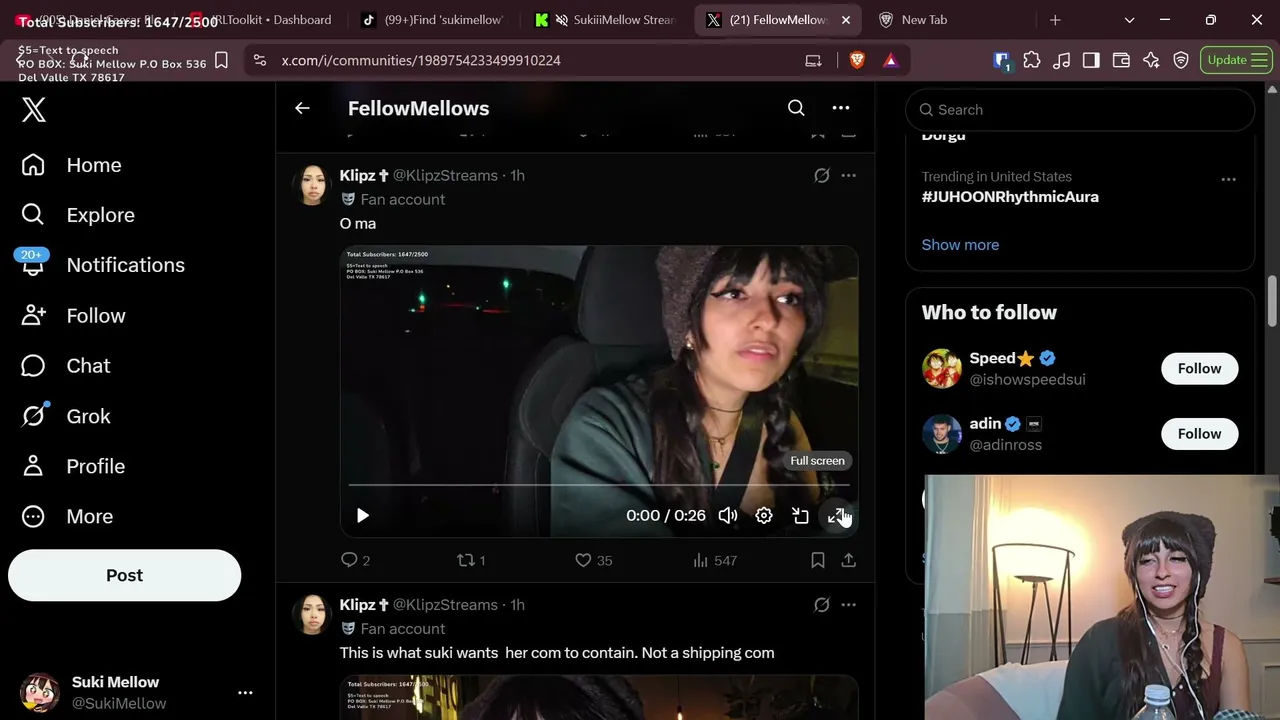Follow Speed @ishowspeedsui

[1199, 369]
